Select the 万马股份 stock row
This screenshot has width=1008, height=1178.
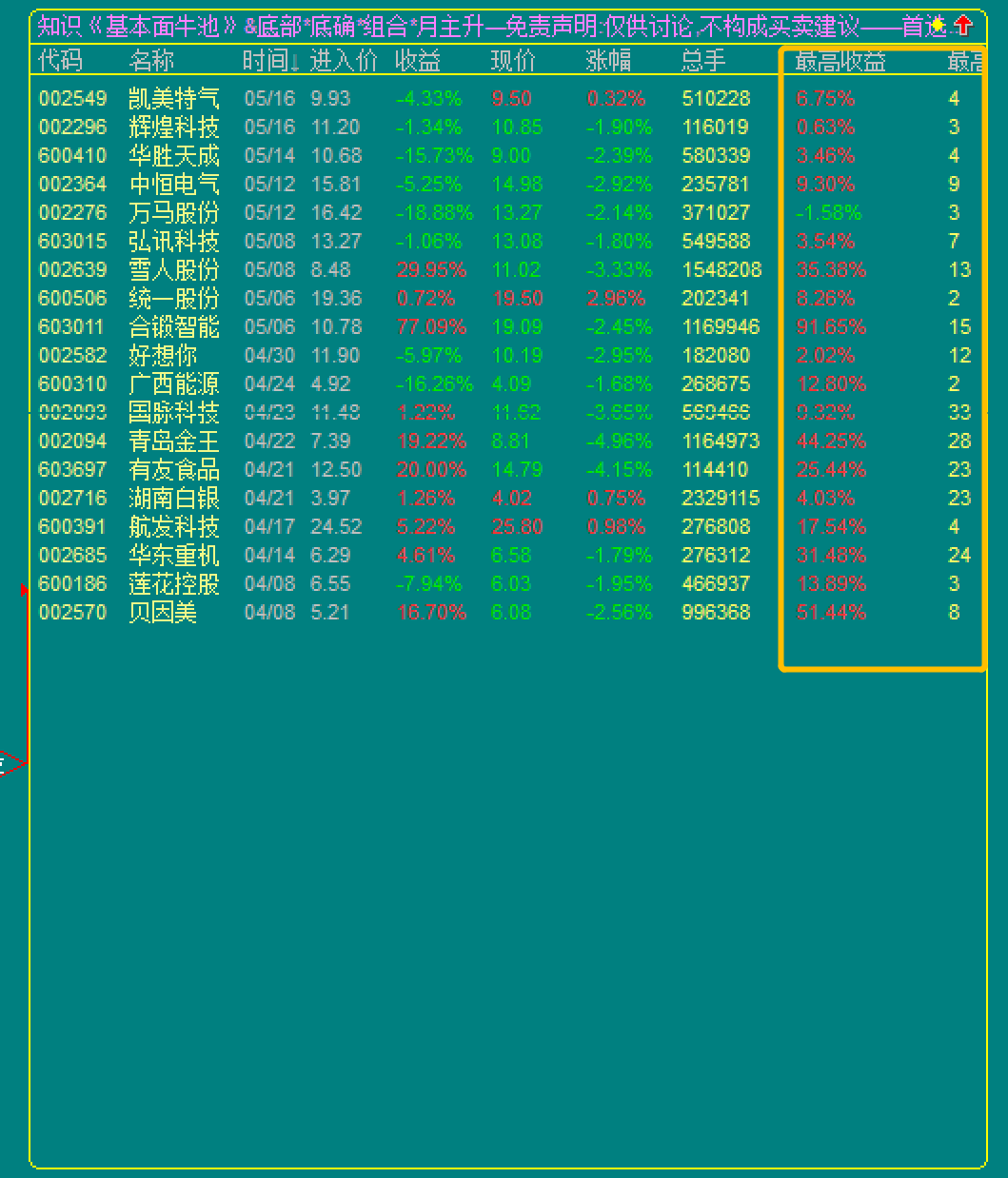click(506, 212)
